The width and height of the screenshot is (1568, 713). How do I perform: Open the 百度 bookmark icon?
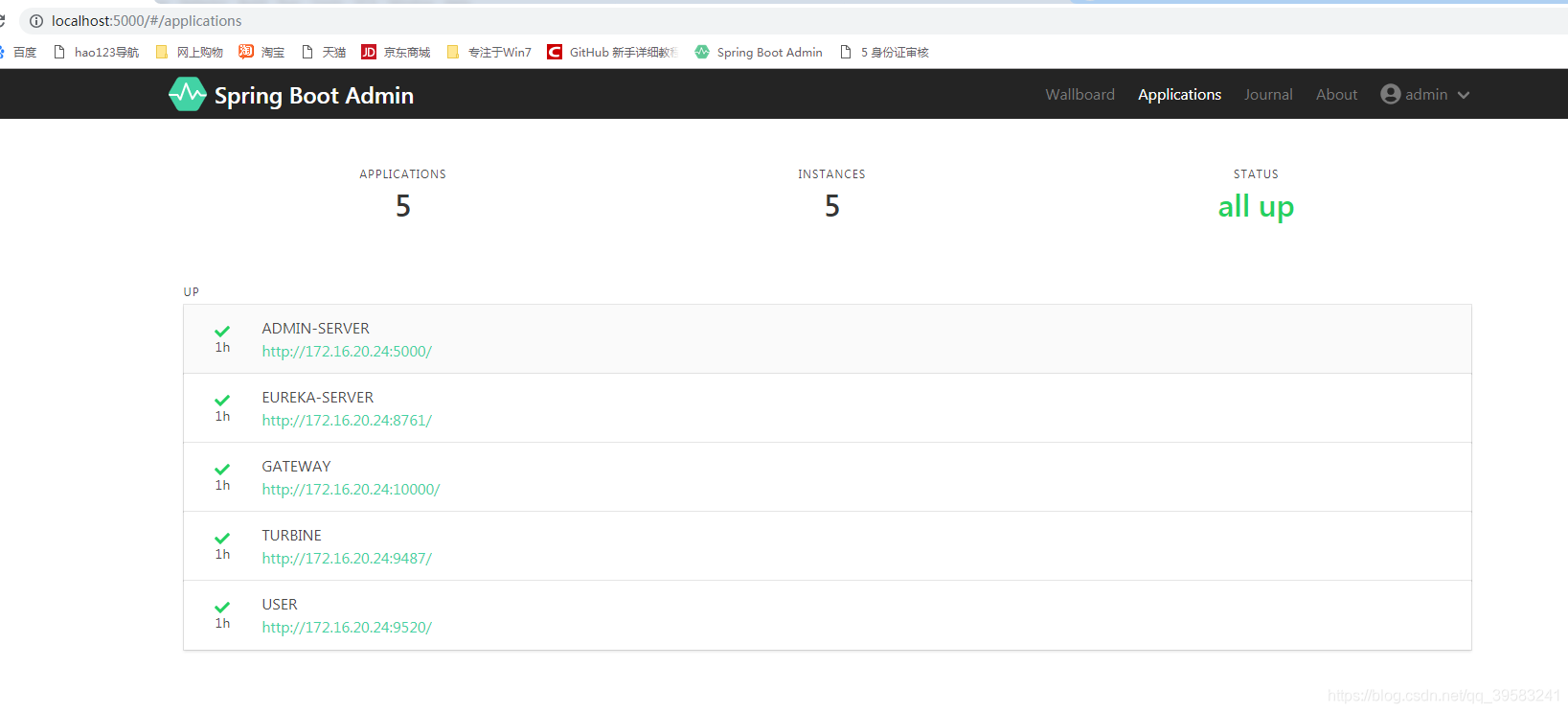3,52
